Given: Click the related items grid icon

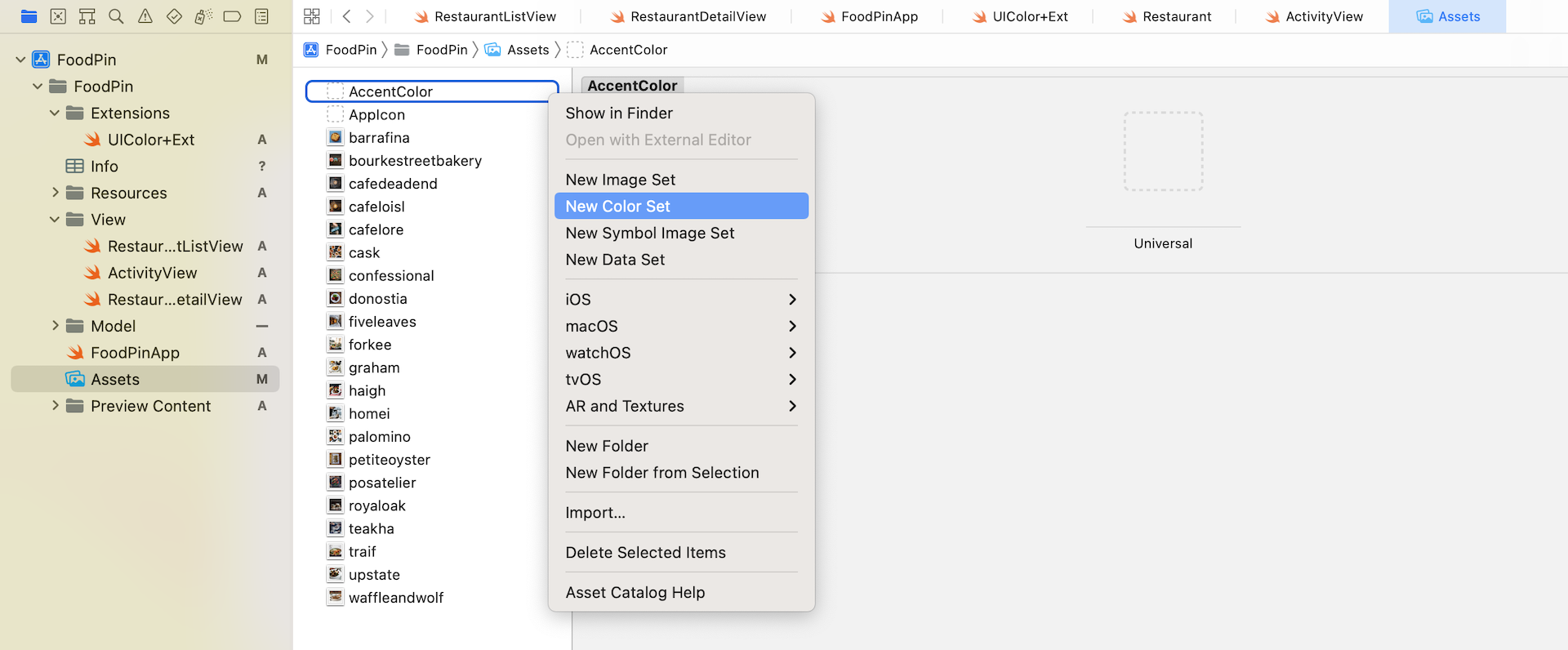Looking at the screenshot, I should (x=311, y=16).
